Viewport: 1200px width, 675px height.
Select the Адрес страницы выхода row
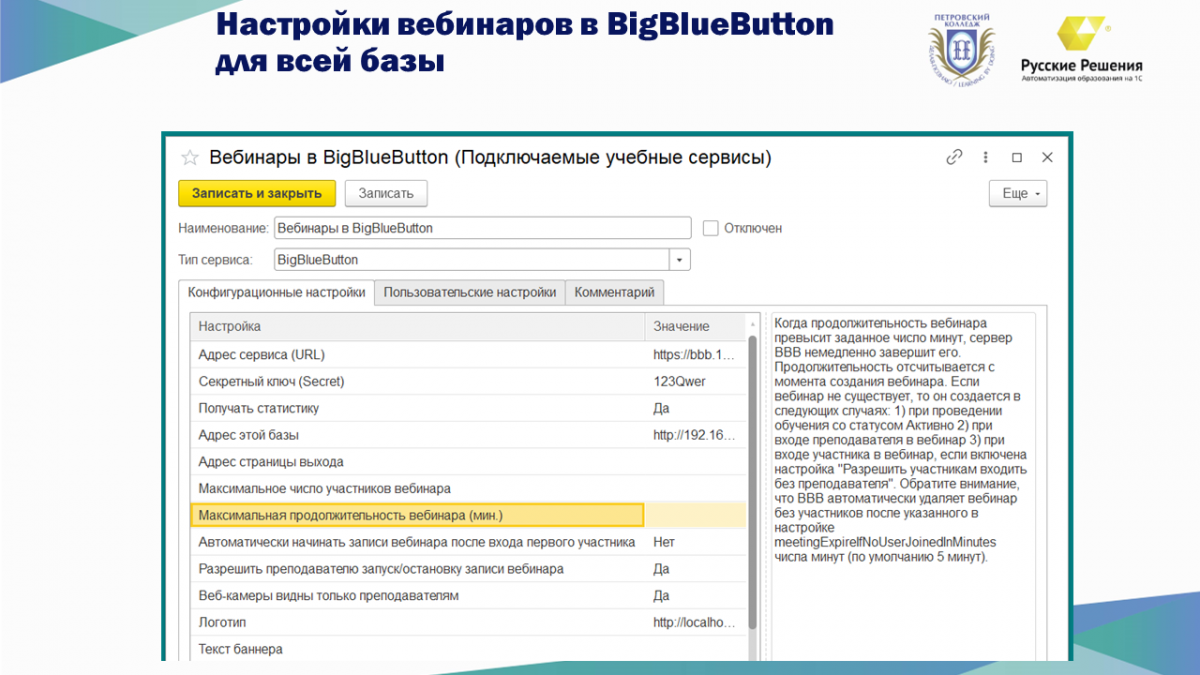(468, 462)
